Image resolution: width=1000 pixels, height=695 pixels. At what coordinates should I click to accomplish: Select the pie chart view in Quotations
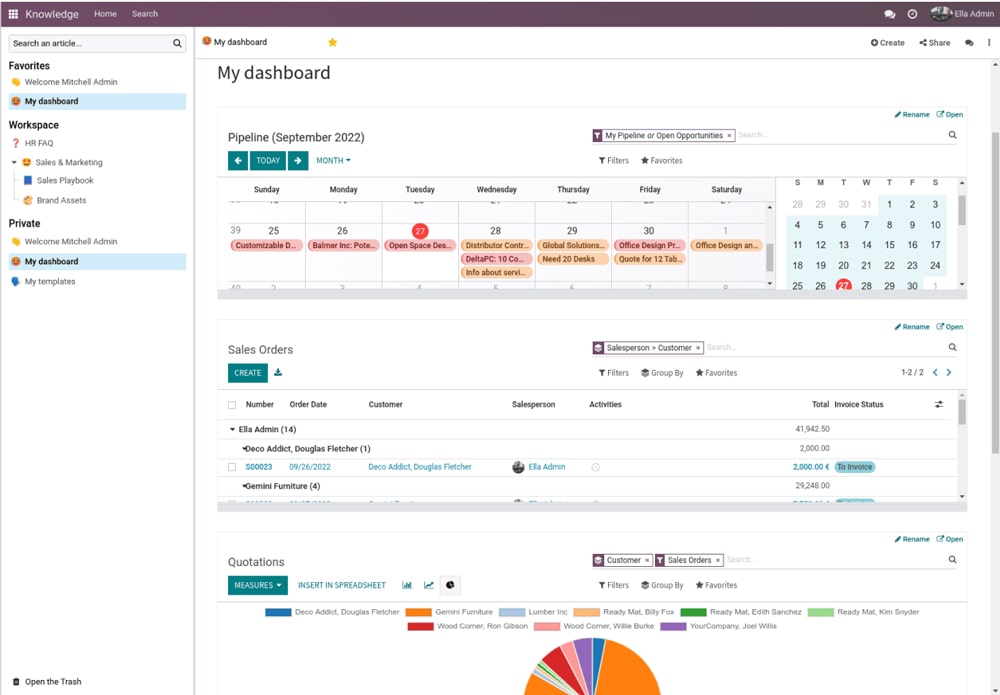[450, 585]
